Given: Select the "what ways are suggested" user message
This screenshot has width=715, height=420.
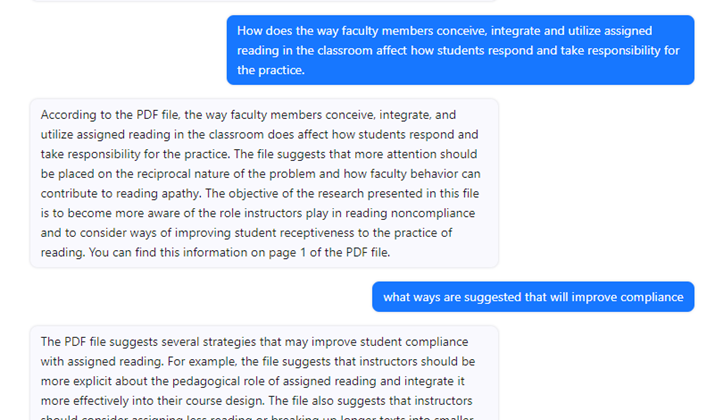Looking at the screenshot, I should [532, 297].
